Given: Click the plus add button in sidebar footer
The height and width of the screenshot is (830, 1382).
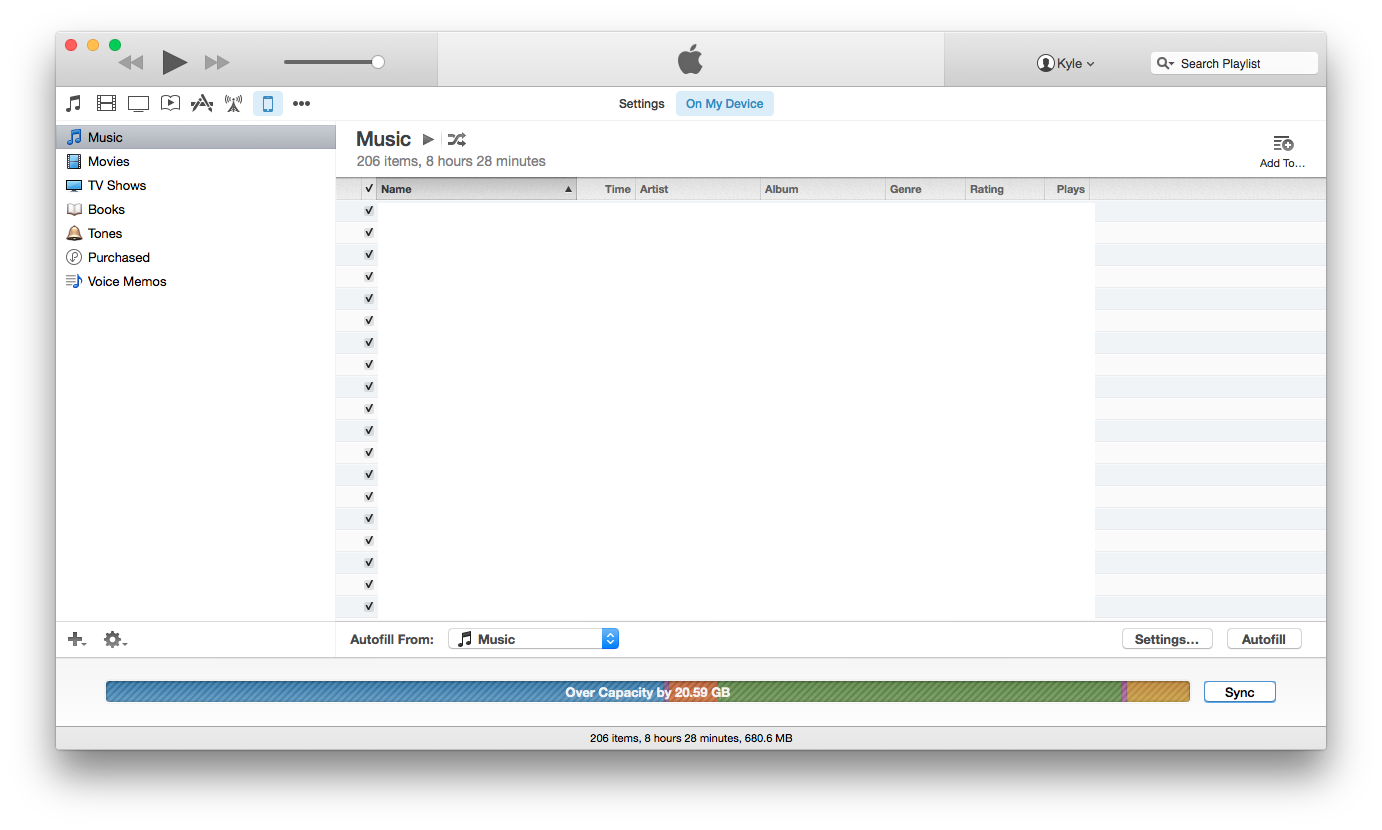Looking at the screenshot, I should (x=76, y=639).
